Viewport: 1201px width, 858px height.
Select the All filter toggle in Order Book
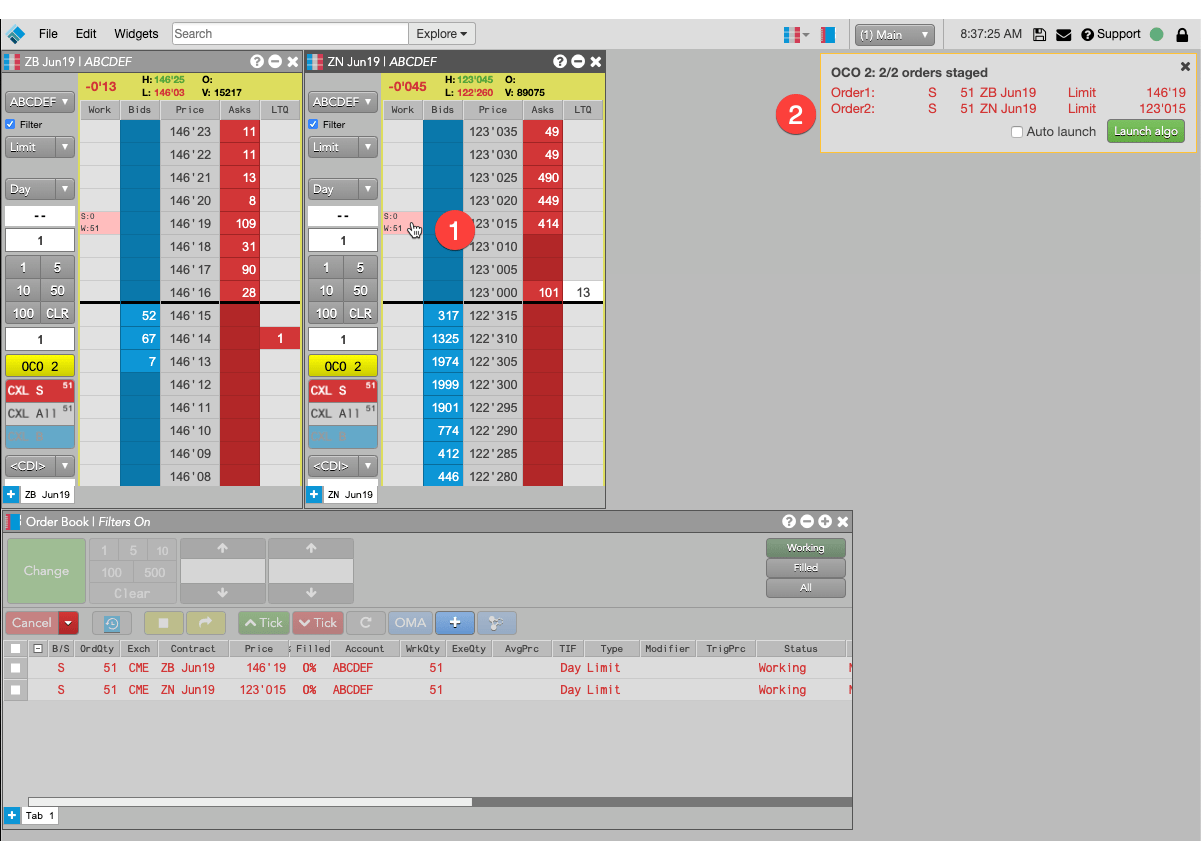coord(806,588)
